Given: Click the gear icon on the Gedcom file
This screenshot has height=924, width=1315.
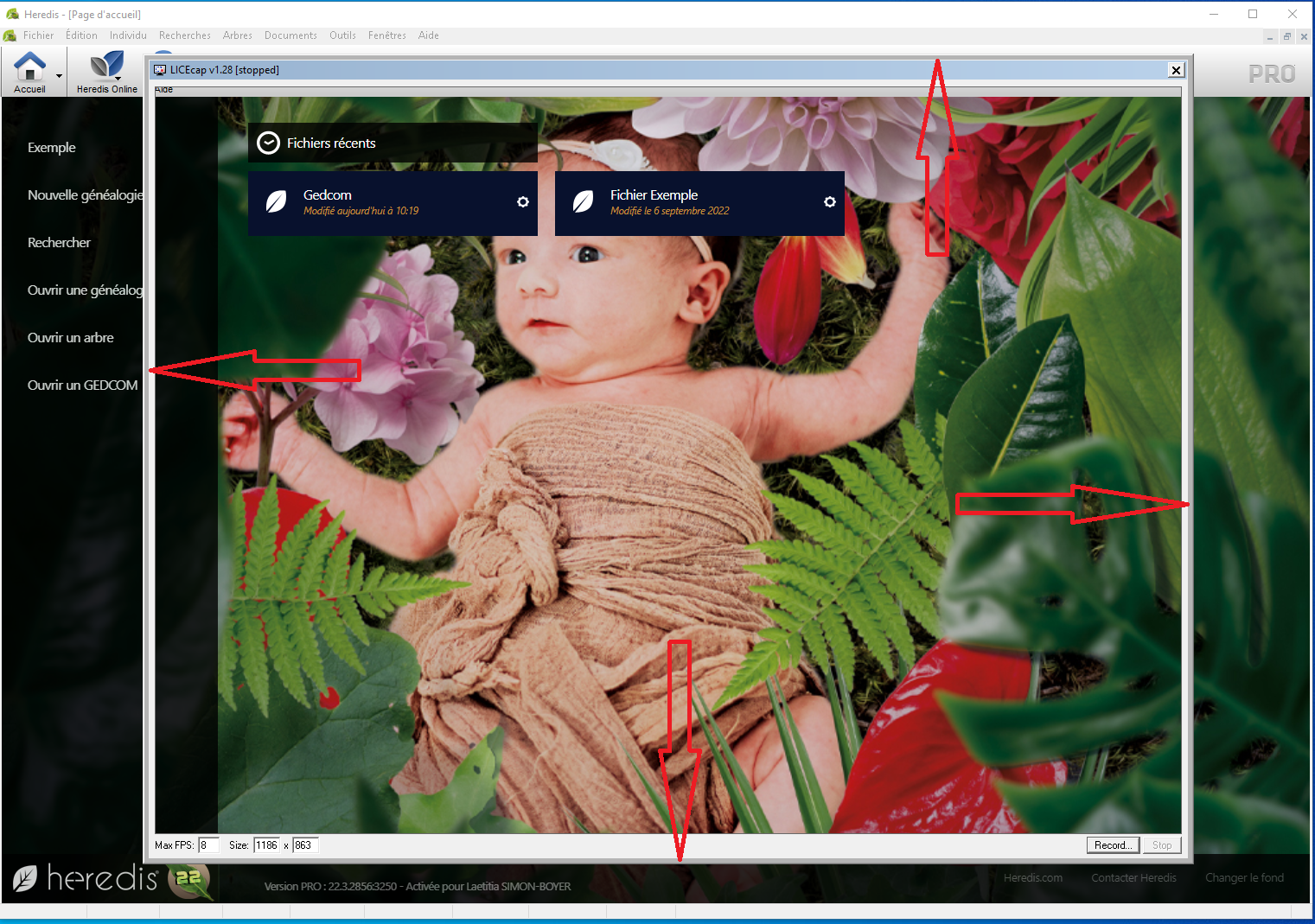Looking at the screenshot, I should (x=522, y=201).
